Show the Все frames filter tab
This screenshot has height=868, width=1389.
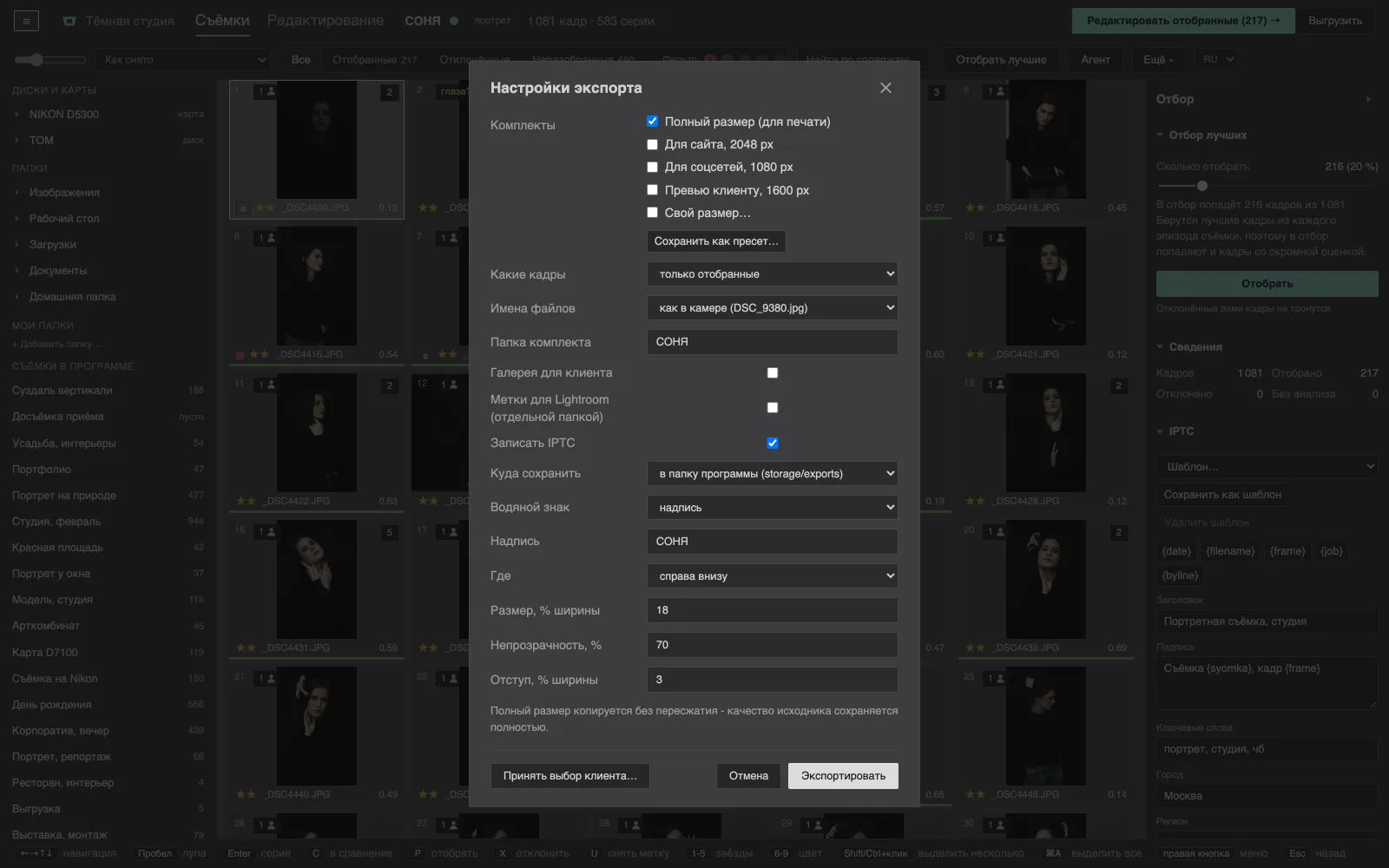click(x=300, y=60)
